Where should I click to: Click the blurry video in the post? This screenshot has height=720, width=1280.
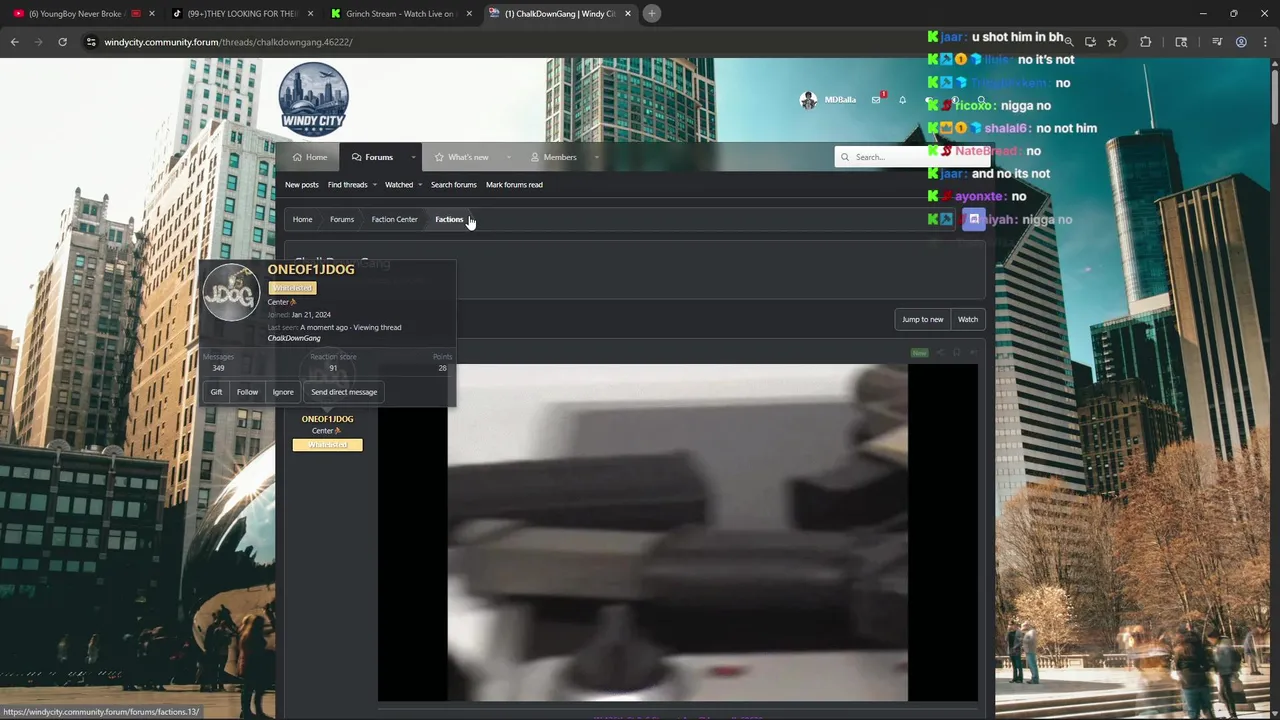click(x=678, y=532)
